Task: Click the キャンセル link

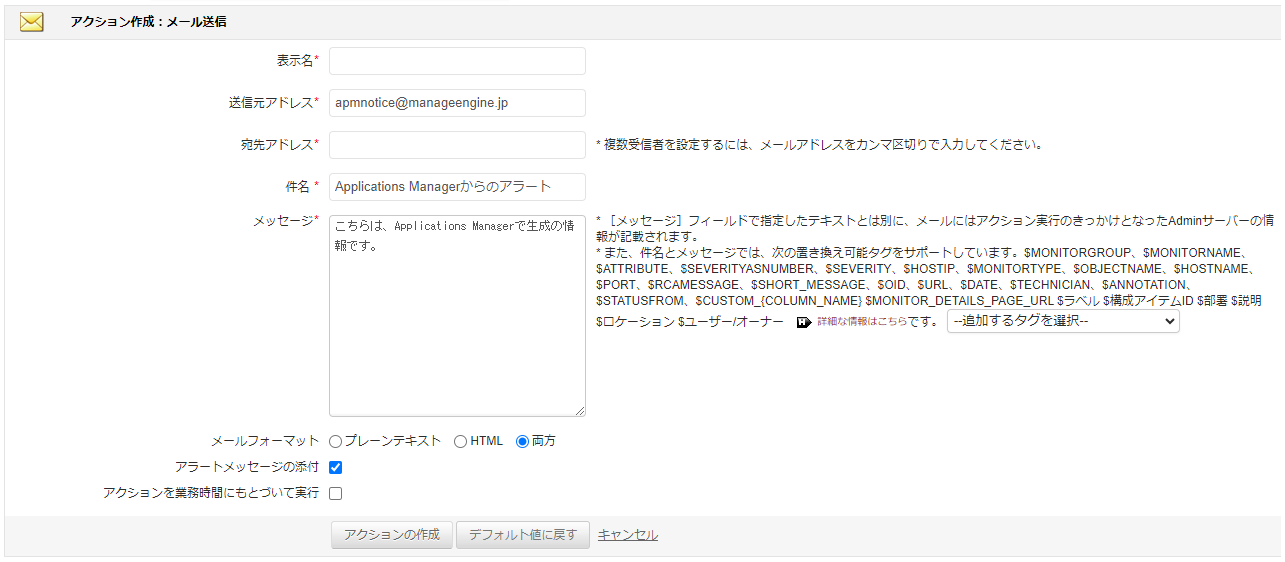Action: pyautogui.click(x=628, y=535)
